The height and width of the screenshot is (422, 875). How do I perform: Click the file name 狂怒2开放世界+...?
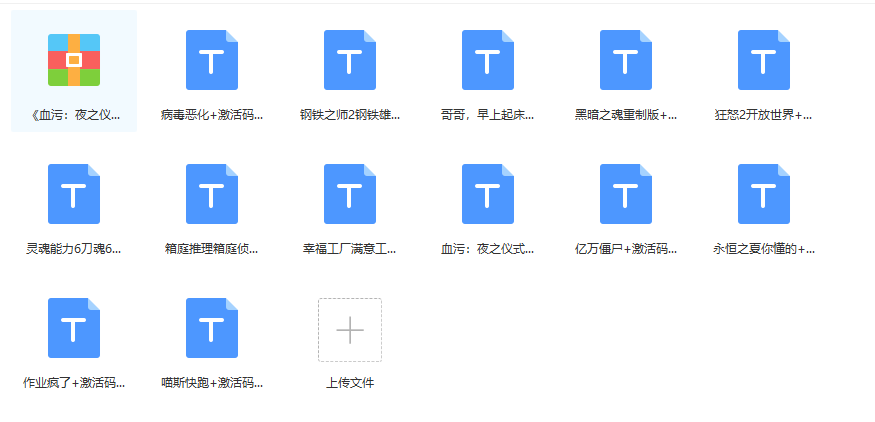tap(764, 116)
